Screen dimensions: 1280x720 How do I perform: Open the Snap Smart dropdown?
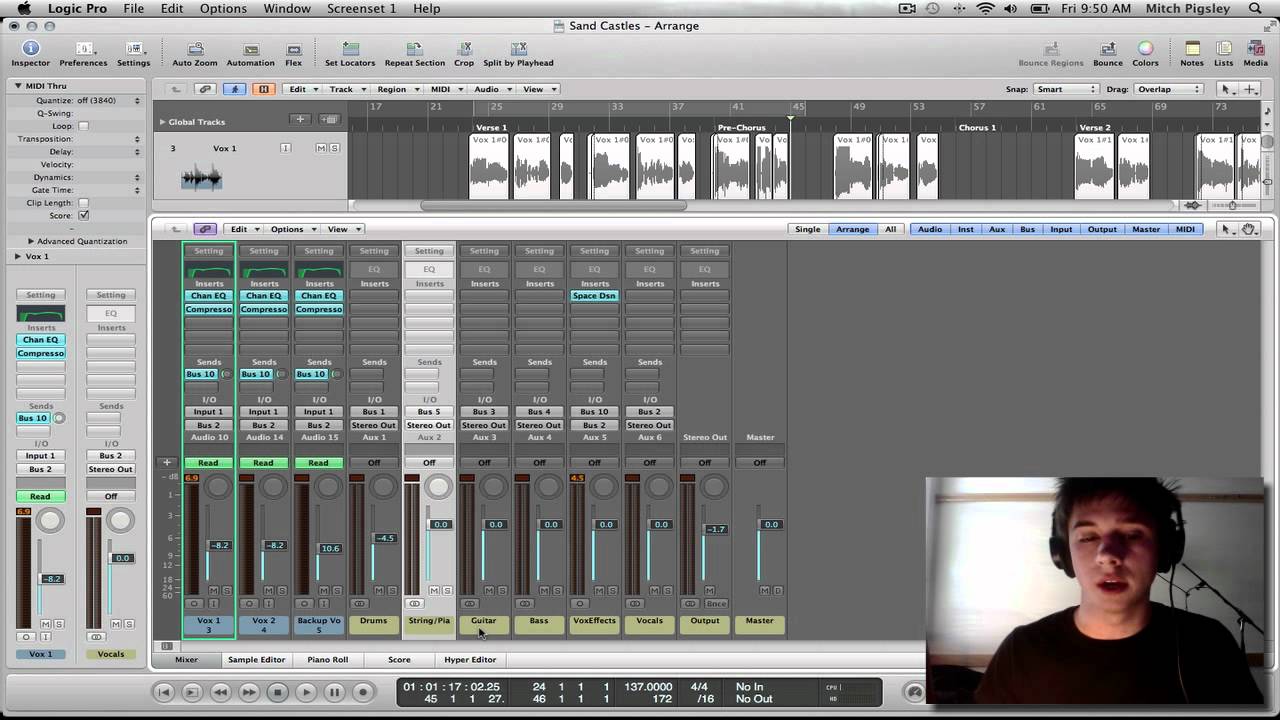(1065, 89)
